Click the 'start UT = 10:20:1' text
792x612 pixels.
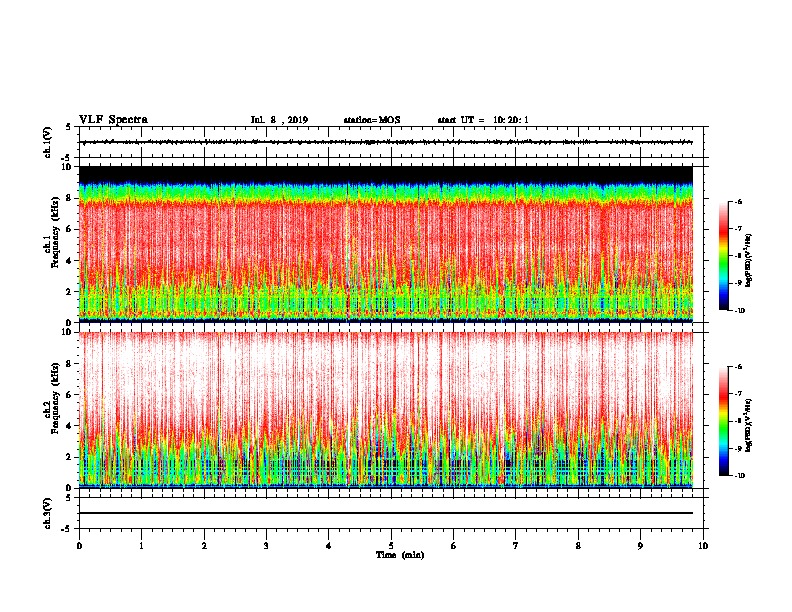[483, 120]
